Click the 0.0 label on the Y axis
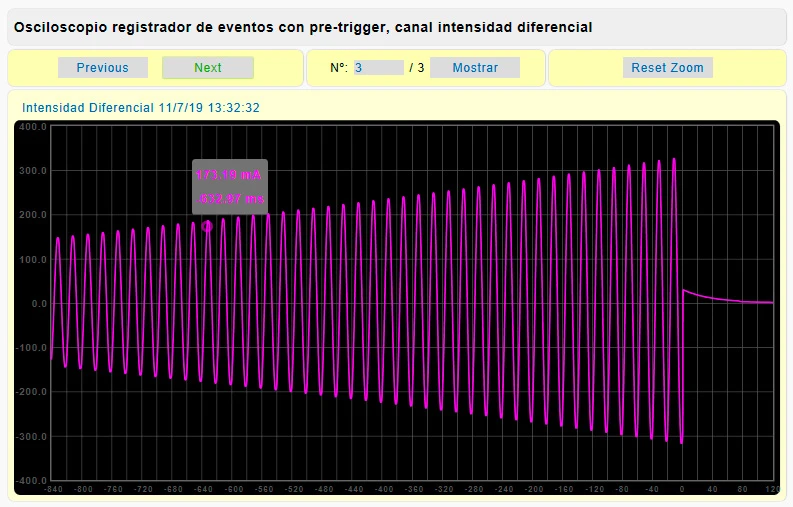This screenshot has width=793, height=507. coord(38,303)
